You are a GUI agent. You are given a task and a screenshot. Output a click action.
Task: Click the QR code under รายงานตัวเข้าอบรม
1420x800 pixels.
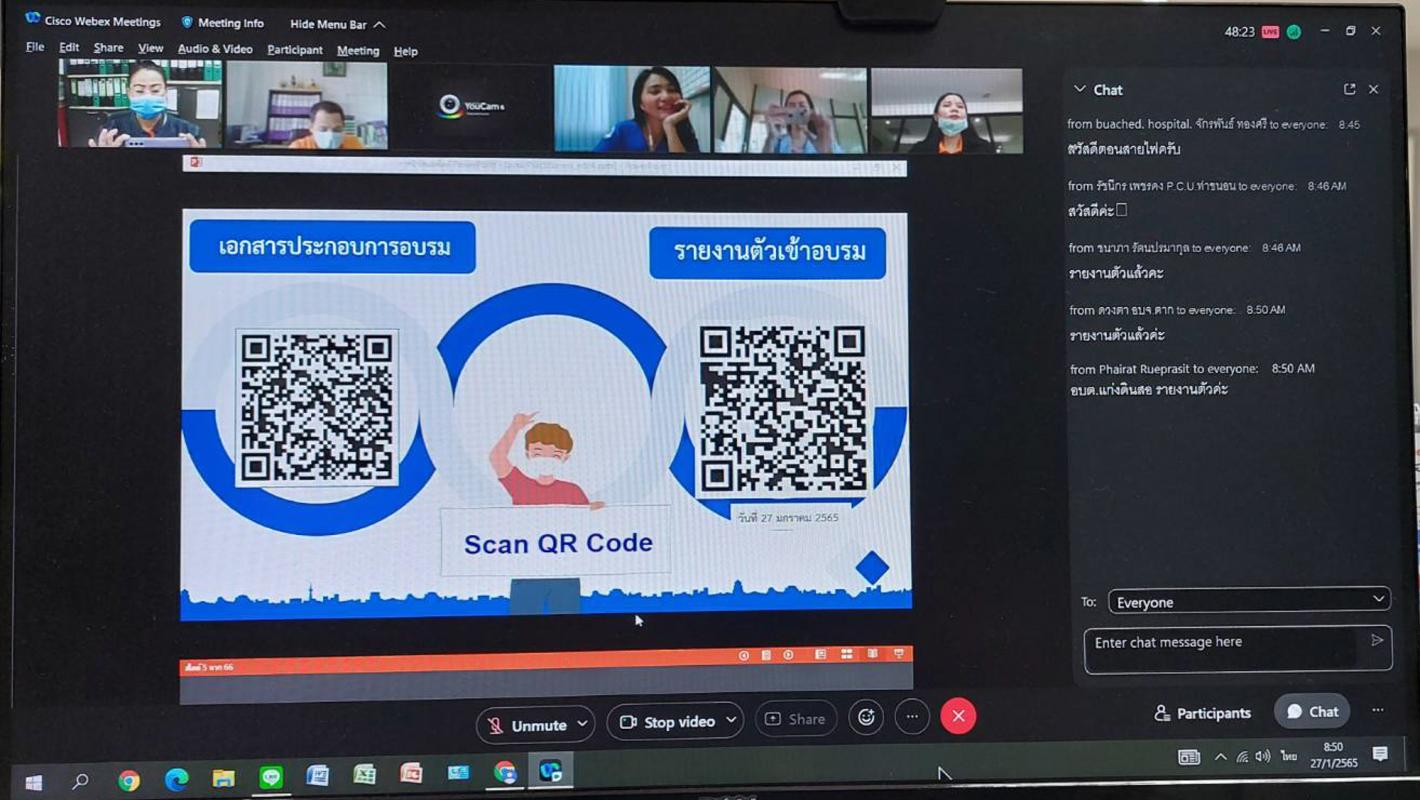[x=782, y=409]
